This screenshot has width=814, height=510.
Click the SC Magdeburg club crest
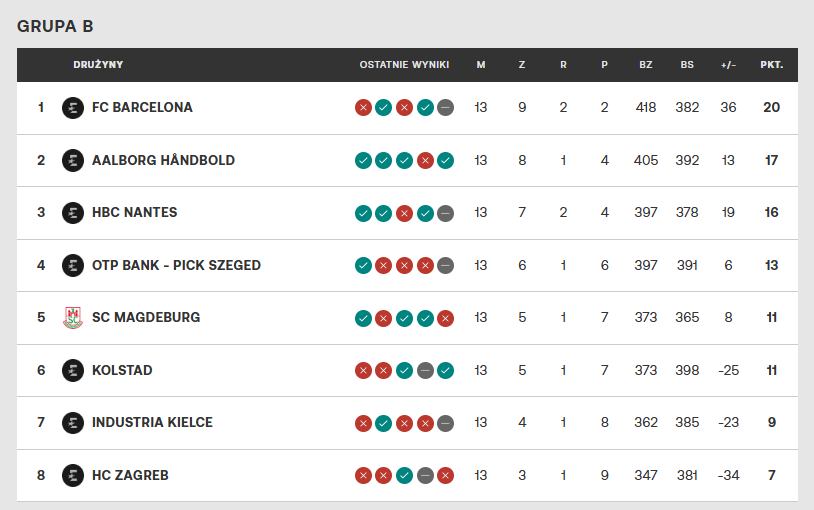(x=72, y=318)
